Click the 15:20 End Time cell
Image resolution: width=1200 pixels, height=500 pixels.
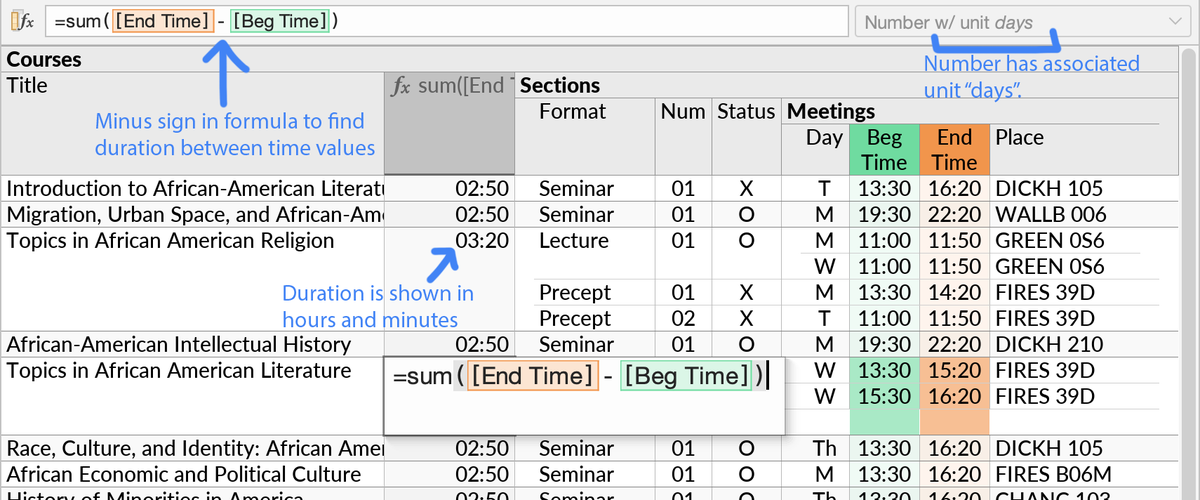point(955,370)
